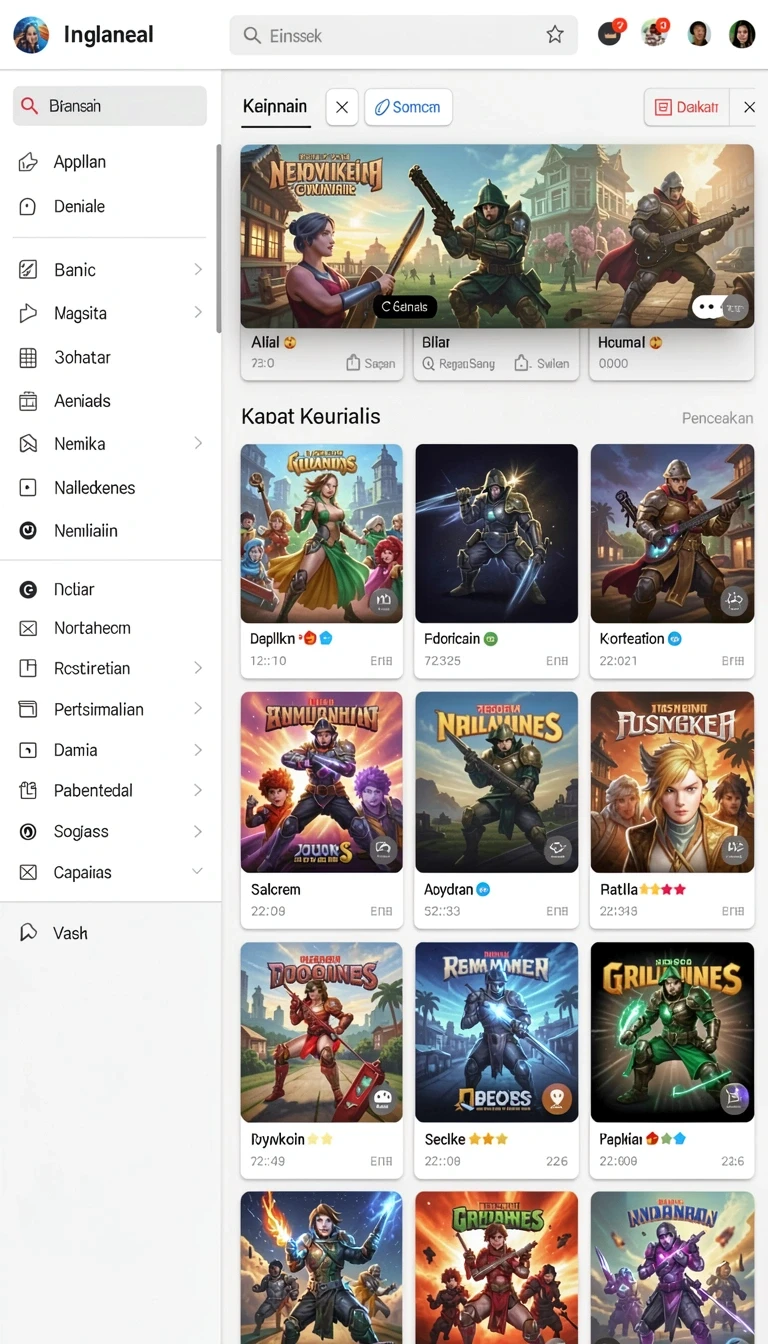This screenshot has width=768, height=1344.
Task: Open the Ratlla game thumbnail
Action: (672, 782)
